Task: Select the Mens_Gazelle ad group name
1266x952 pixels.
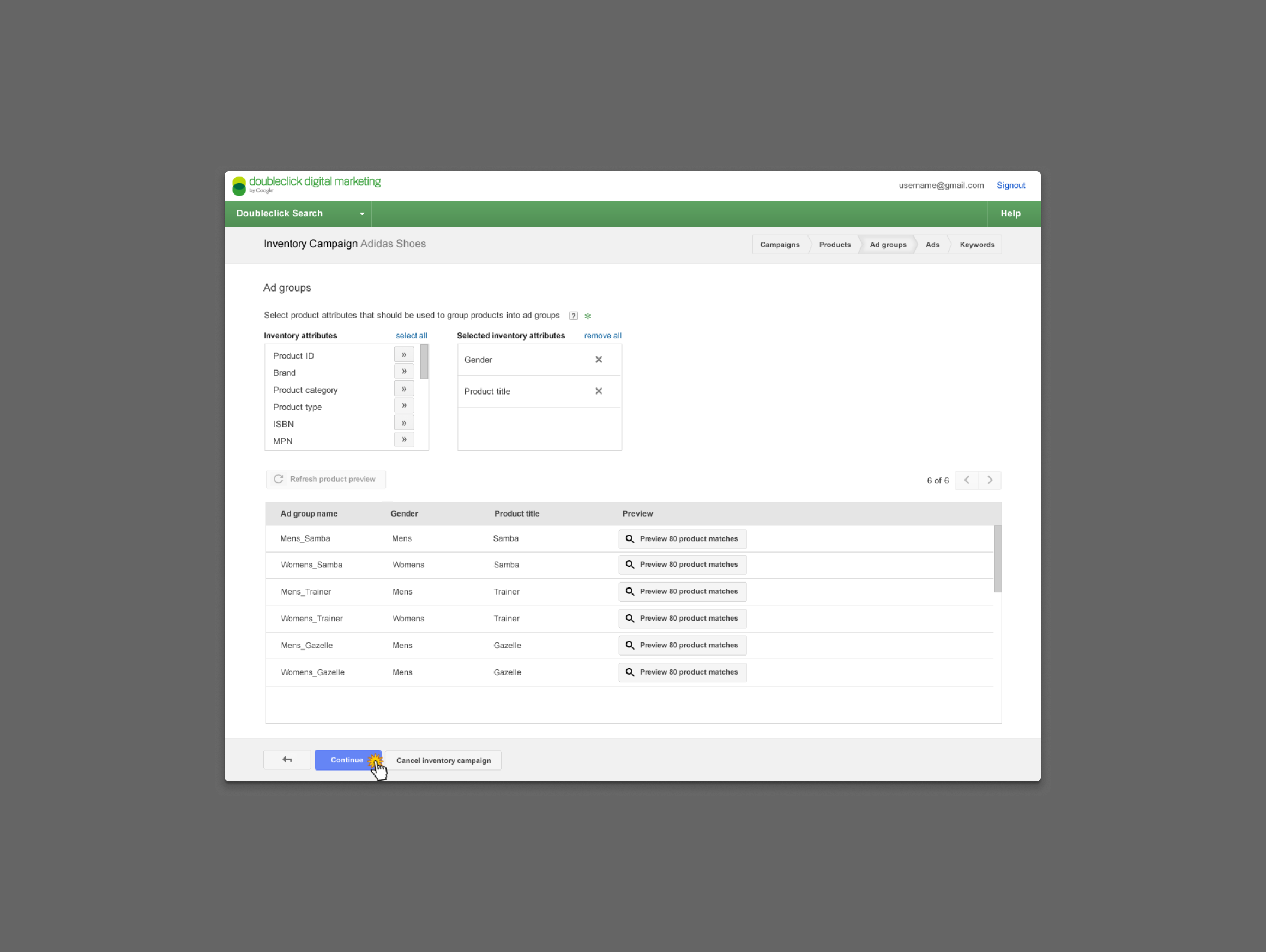Action: click(x=307, y=645)
